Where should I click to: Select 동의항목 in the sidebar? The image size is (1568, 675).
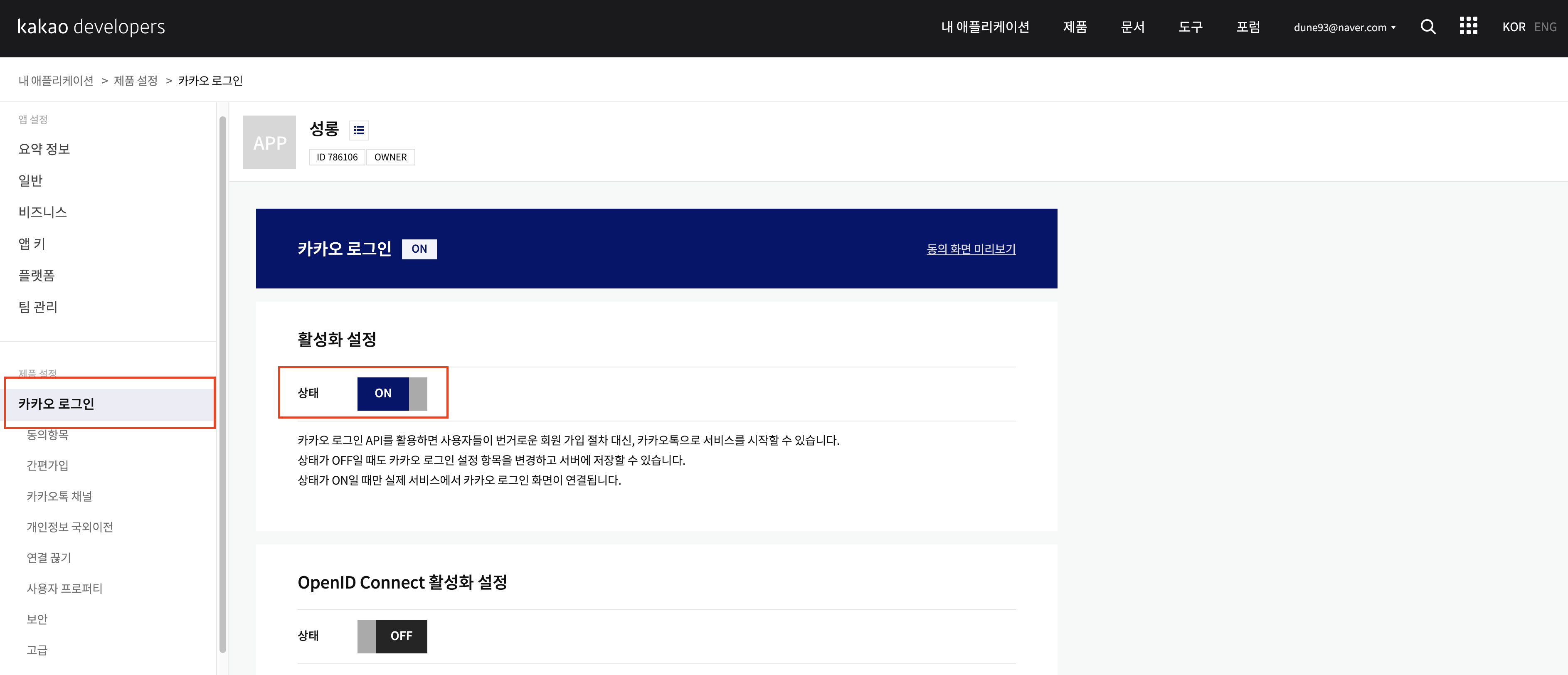tap(47, 435)
